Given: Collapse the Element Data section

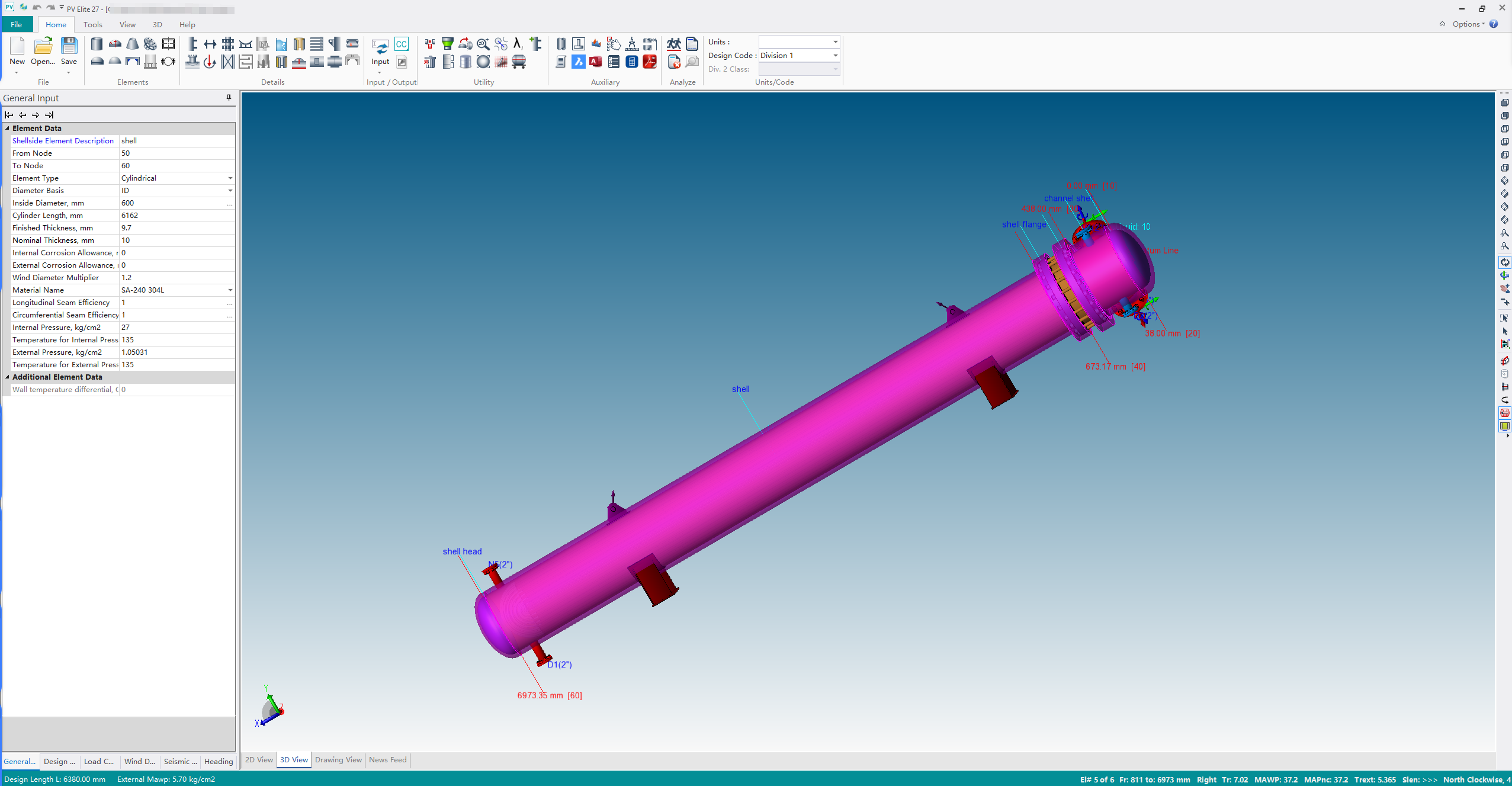Looking at the screenshot, I should [x=8, y=128].
